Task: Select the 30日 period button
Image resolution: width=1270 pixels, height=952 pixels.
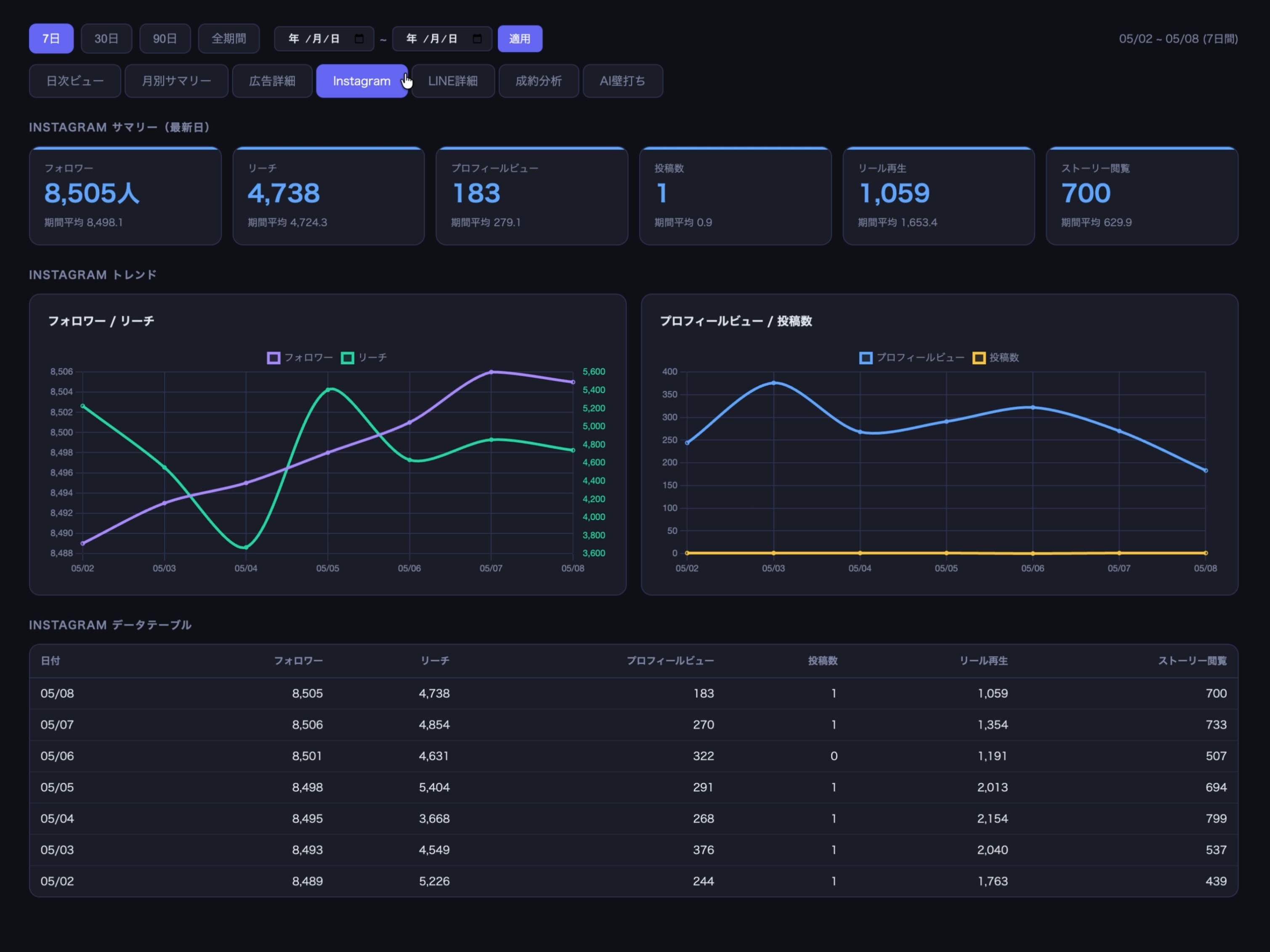Action: point(106,38)
